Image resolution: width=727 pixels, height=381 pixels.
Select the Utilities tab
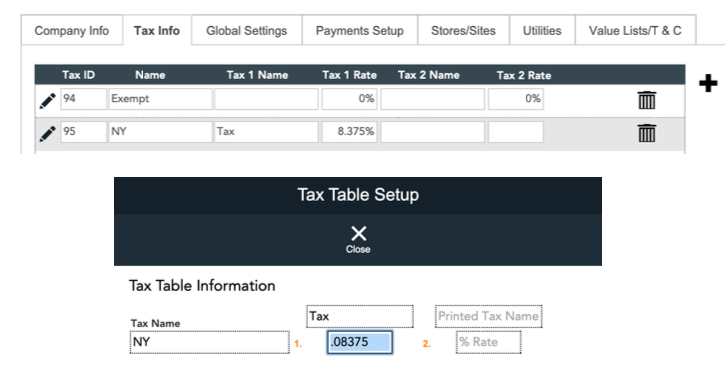tap(542, 31)
